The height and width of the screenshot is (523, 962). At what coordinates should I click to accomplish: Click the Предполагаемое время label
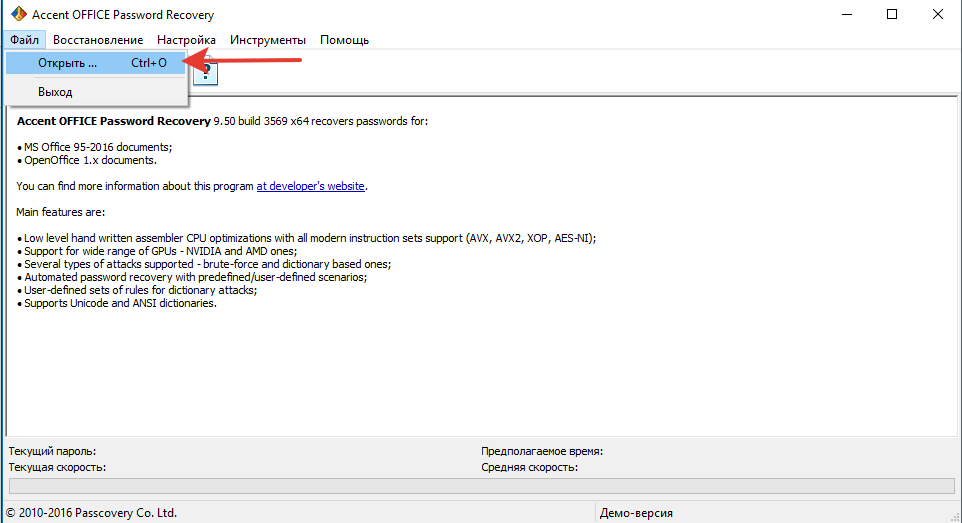pyautogui.click(x=542, y=451)
